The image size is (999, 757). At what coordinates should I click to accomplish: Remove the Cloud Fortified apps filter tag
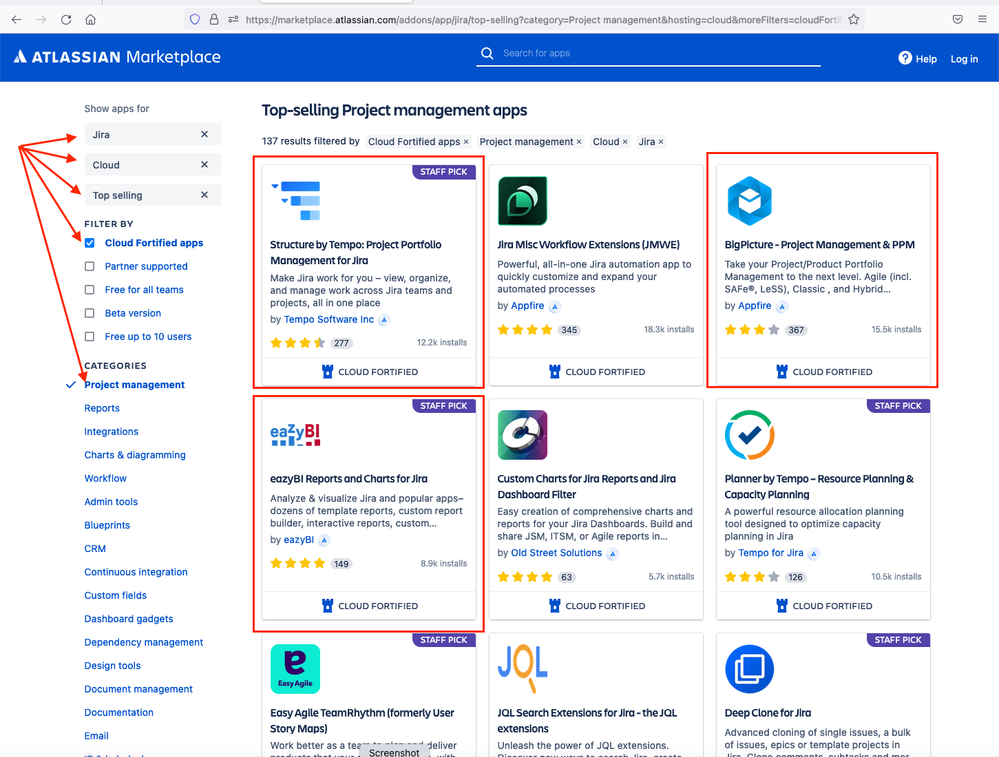[x=466, y=141]
